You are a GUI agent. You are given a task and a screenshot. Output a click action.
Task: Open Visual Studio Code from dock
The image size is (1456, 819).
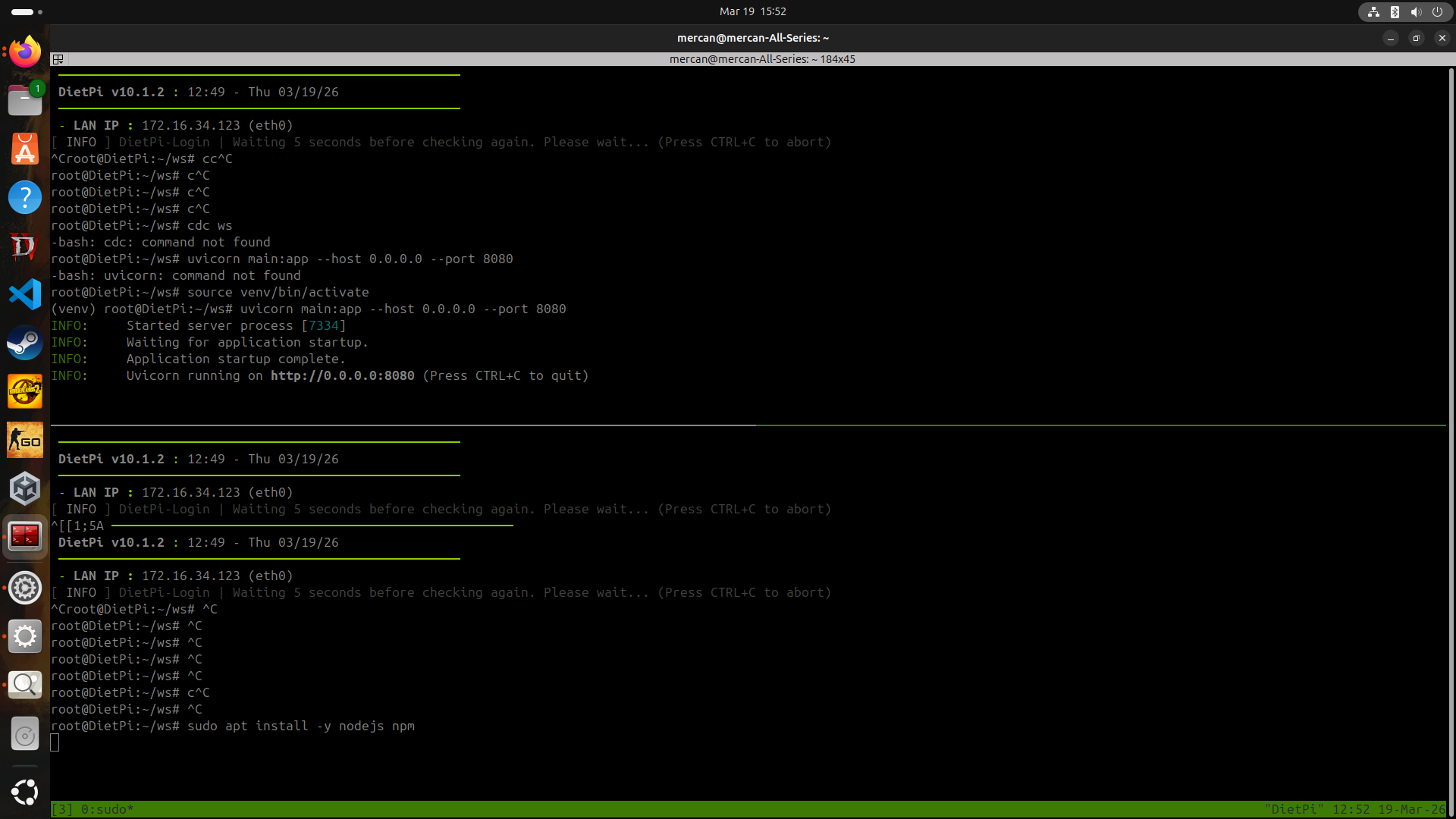(x=25, y=295)
